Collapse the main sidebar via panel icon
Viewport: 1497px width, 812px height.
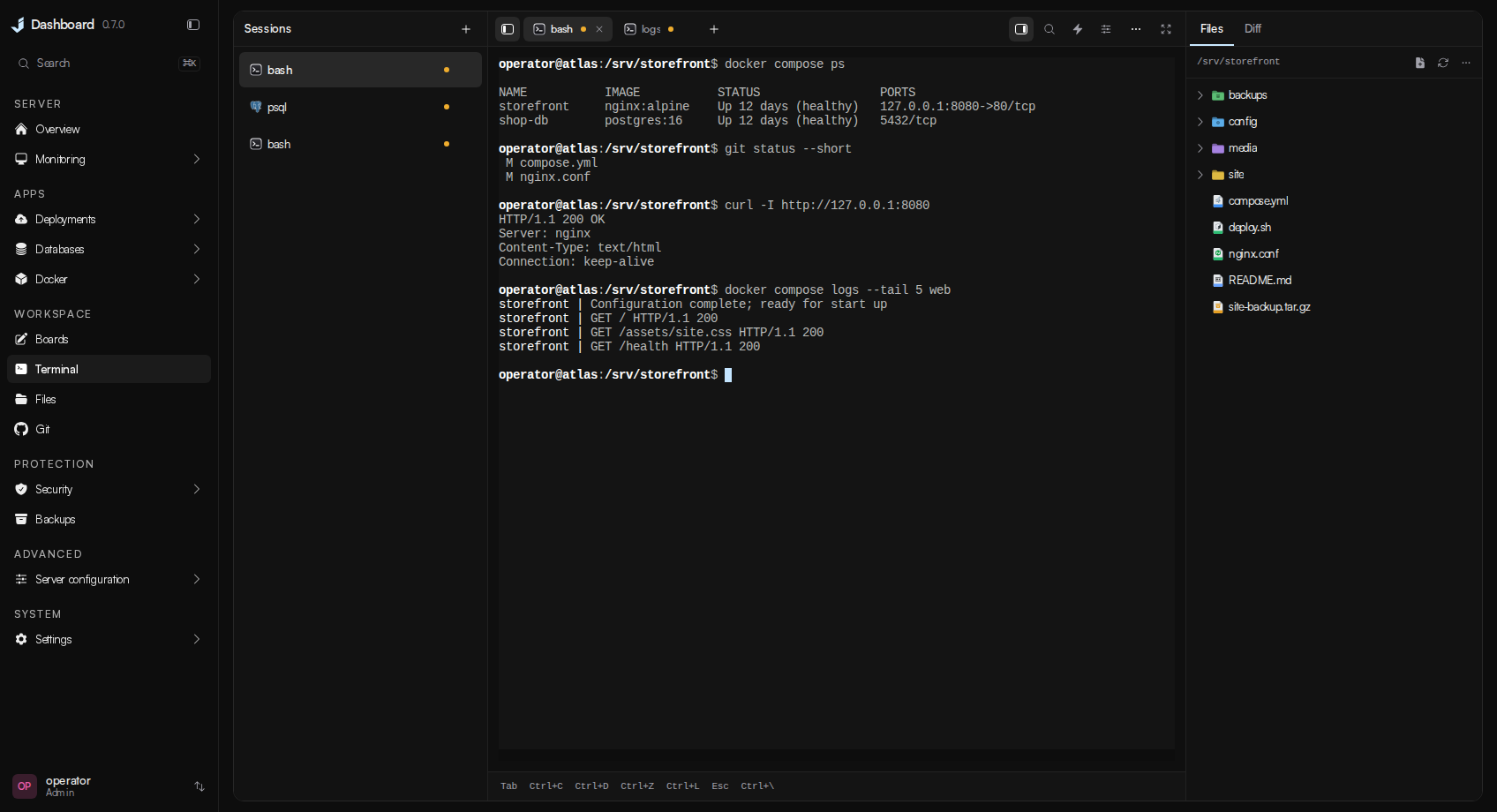click(193, 25)
